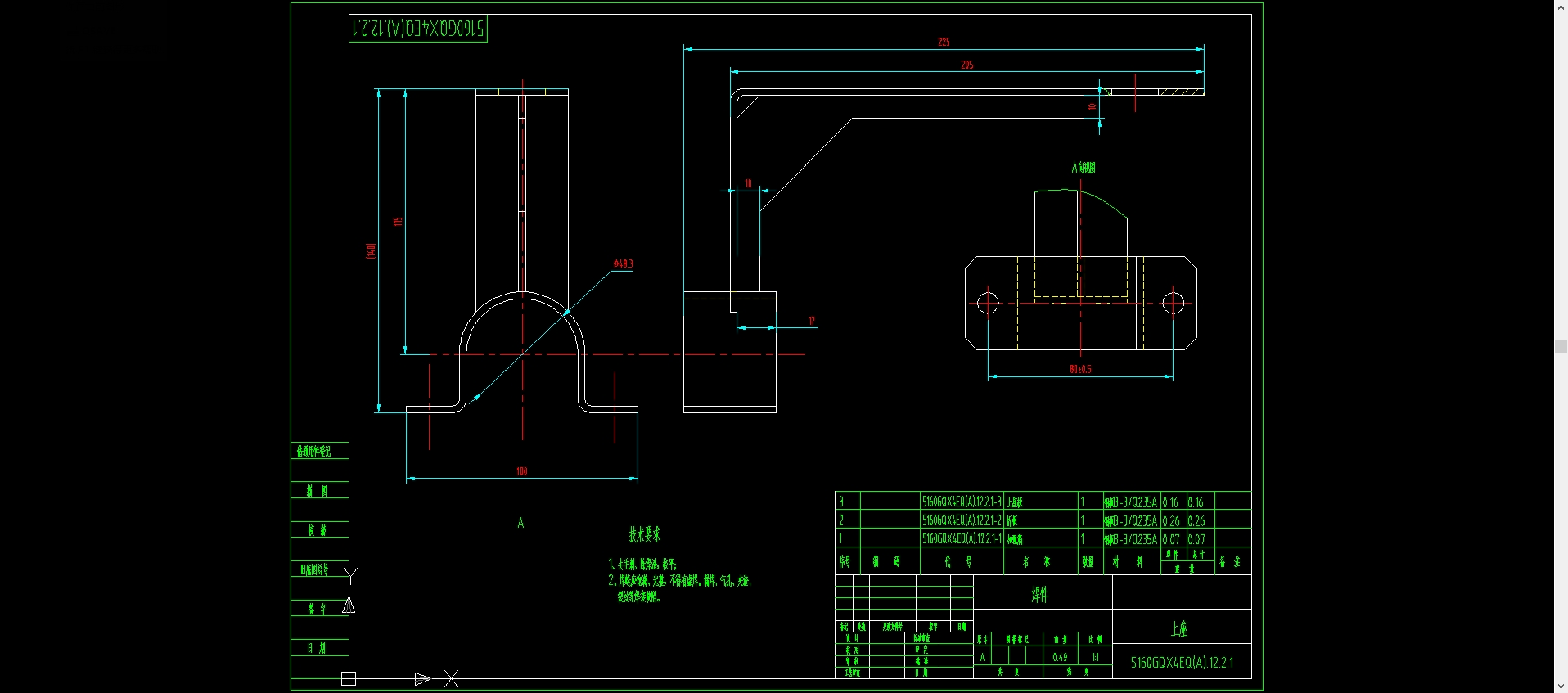Click the mirrored drawing number box at top-left
The height and width of the screenshot is (693, 1568).
[418, 29]
